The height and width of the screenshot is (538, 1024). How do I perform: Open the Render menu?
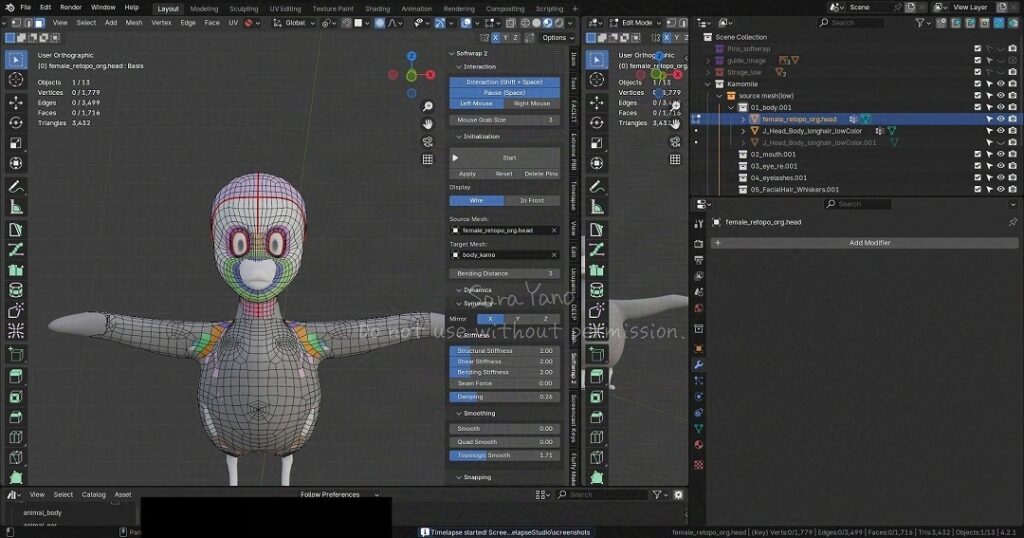point(70,7)
